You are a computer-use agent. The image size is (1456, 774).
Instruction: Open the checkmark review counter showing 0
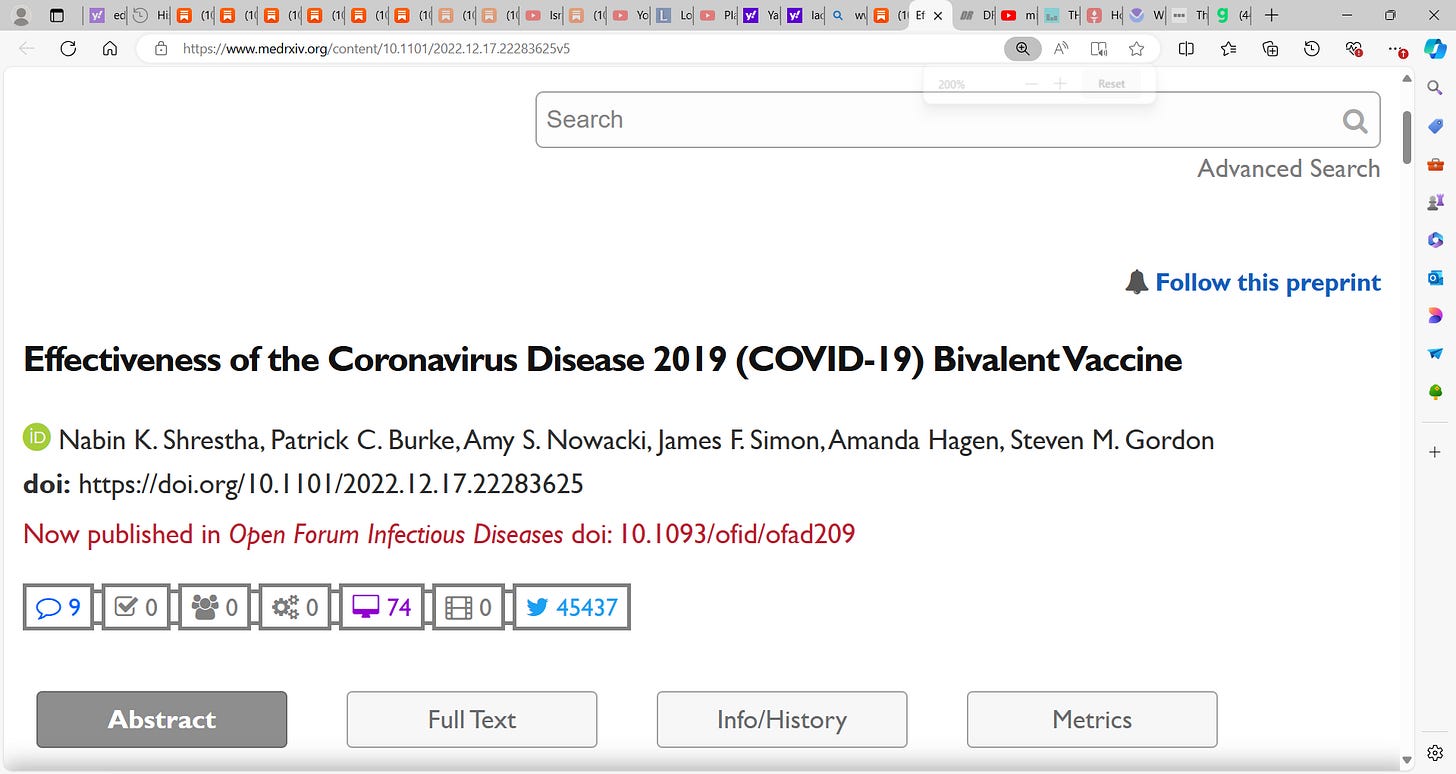pyautogui.click(x=136, y=607)
